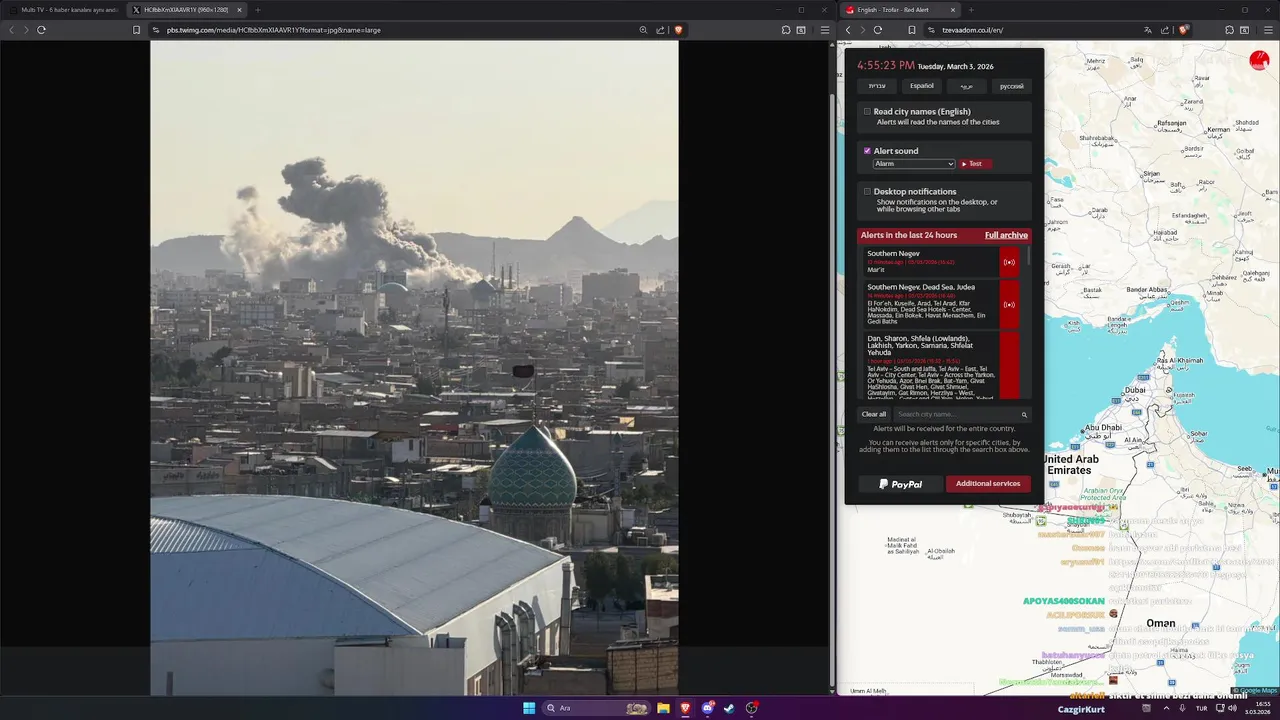The height and width of the screenshot is (720, 1280).
Task: Open File Explorer from taskbar
Action: tap(663, 708)
